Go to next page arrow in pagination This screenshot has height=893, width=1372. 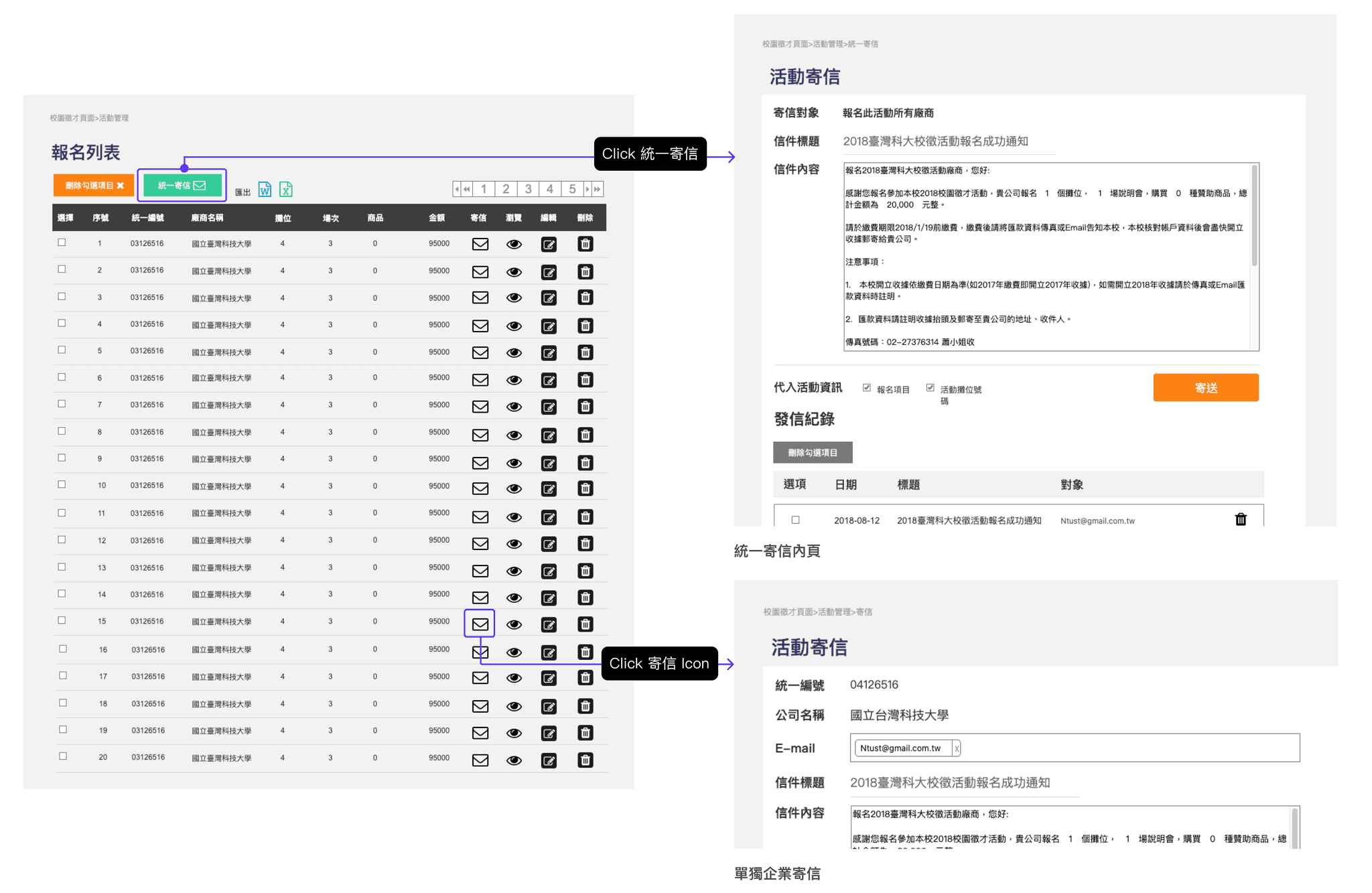(x=588, y=189)
